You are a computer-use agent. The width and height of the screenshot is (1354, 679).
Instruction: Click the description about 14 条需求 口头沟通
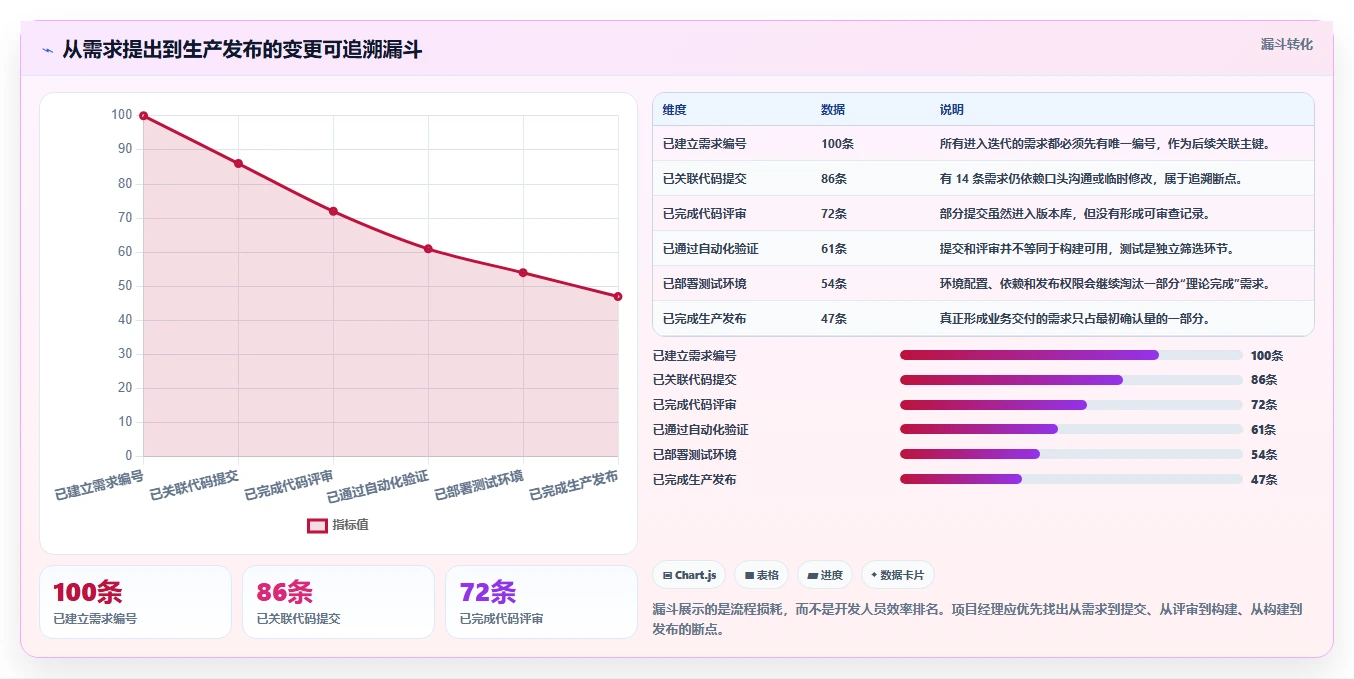click(x=1091, y=179)
